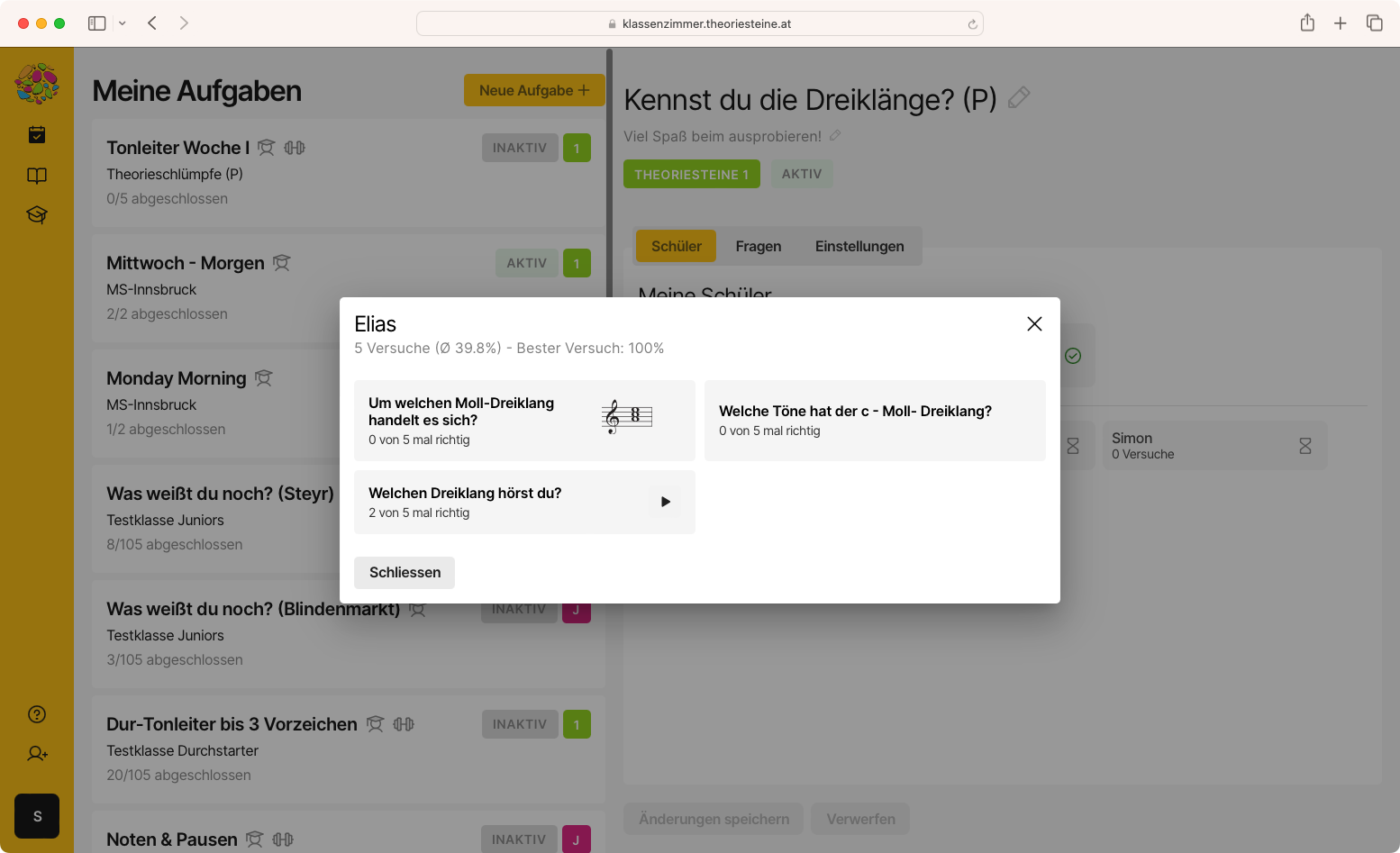This screenshot has height=853, width=1400.
Task: Open the graduation cap icon in the sidebar
Action: [37, 214]
